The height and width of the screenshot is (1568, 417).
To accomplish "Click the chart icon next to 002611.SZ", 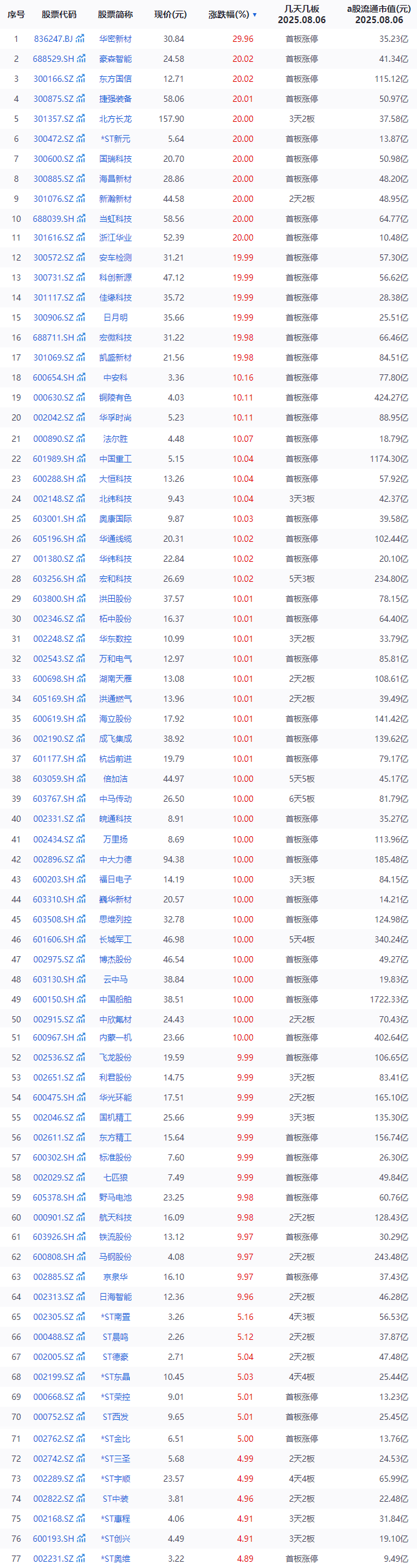I will click(81, 1137).
